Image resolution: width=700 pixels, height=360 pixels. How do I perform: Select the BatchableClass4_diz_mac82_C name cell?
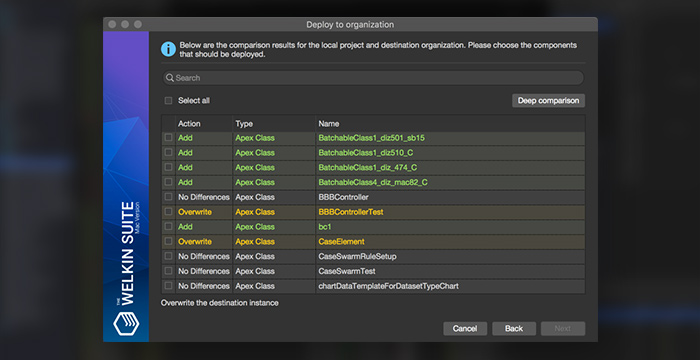(450, 182)
